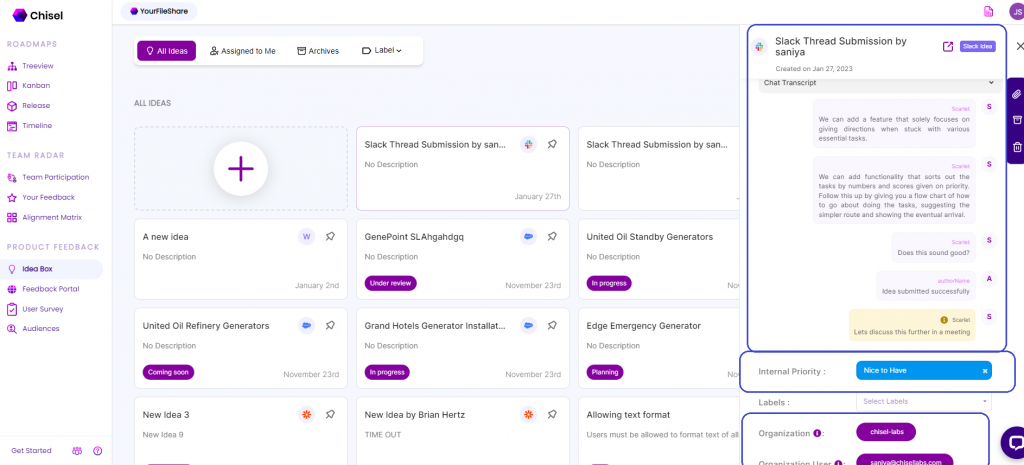This screenshot has height=465, width=1024.
Task: Click the highlighted Lets discuss this further message
Action: click(912, 325)
